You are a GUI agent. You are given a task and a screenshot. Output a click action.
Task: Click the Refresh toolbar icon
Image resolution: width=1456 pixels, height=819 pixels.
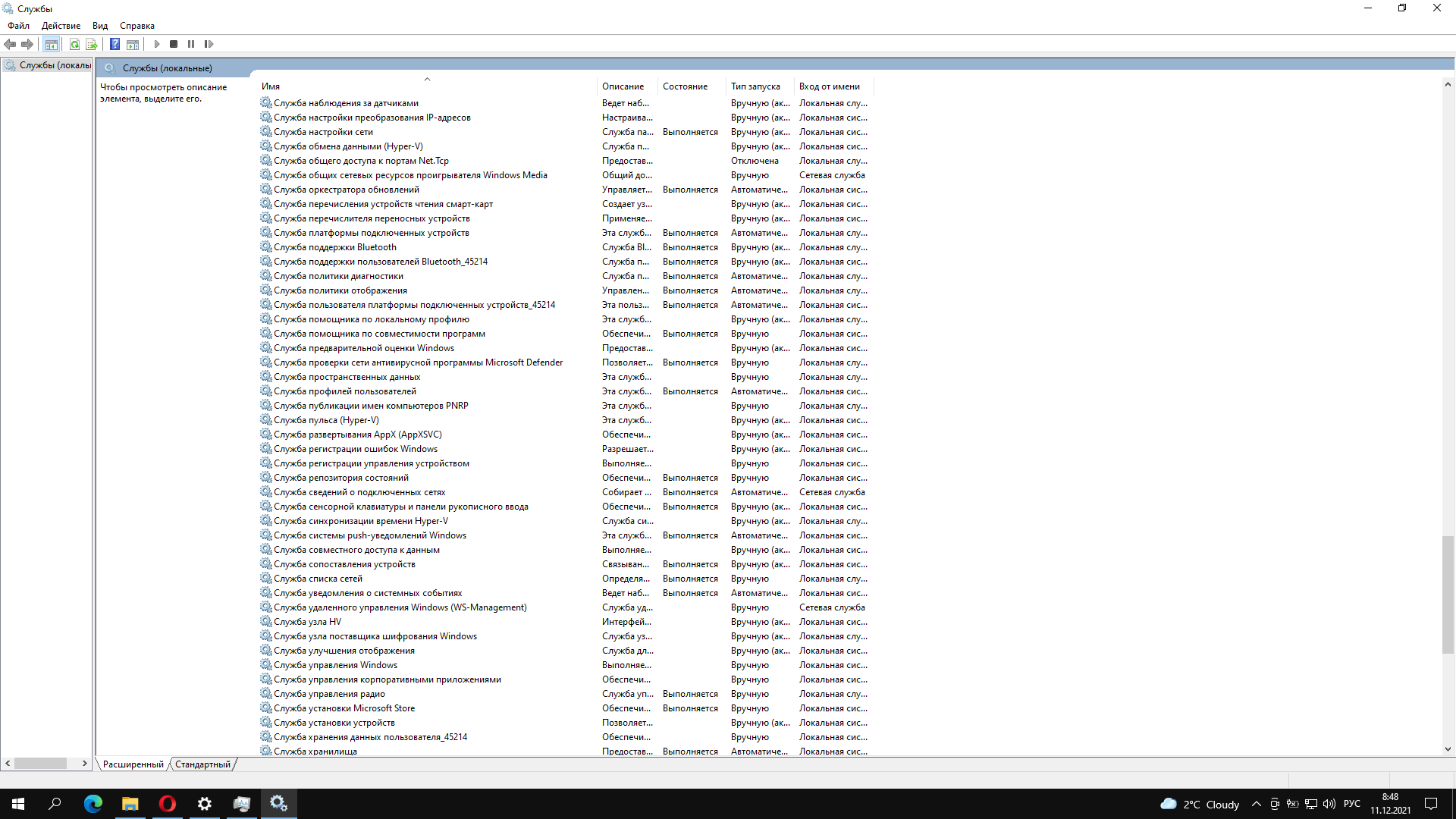point(74,44)
